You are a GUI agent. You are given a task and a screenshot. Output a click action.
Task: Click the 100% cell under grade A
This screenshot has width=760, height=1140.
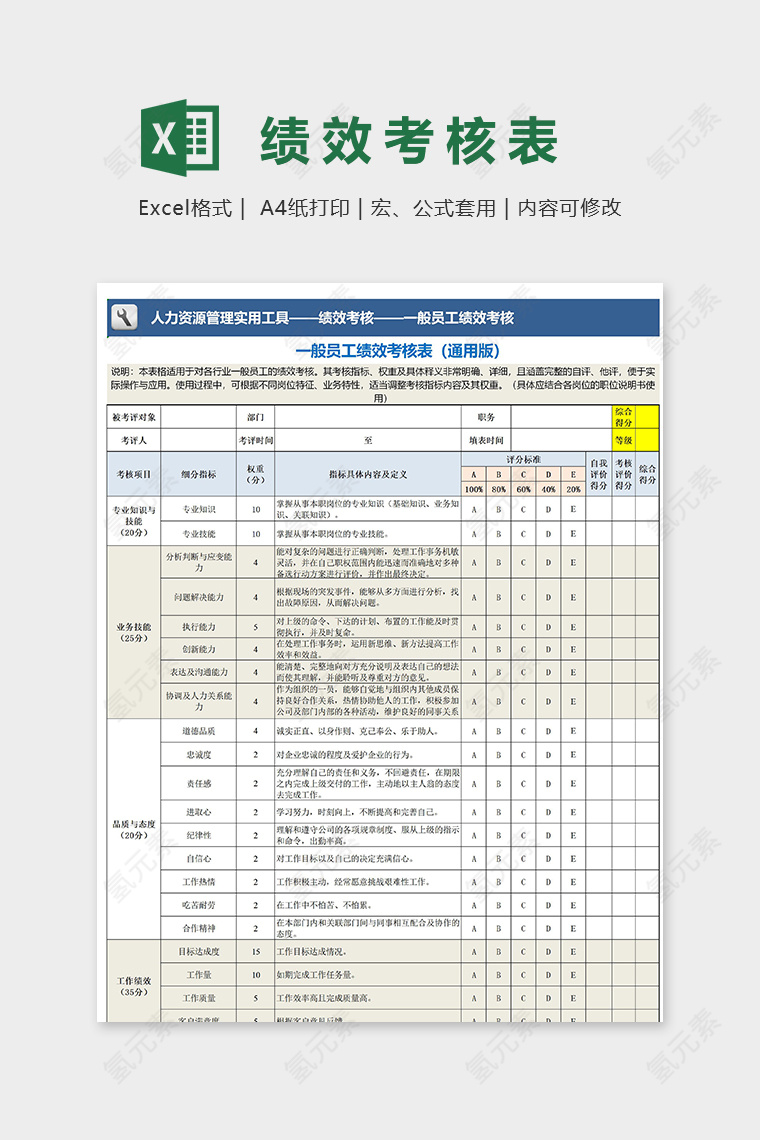(473, 489)
